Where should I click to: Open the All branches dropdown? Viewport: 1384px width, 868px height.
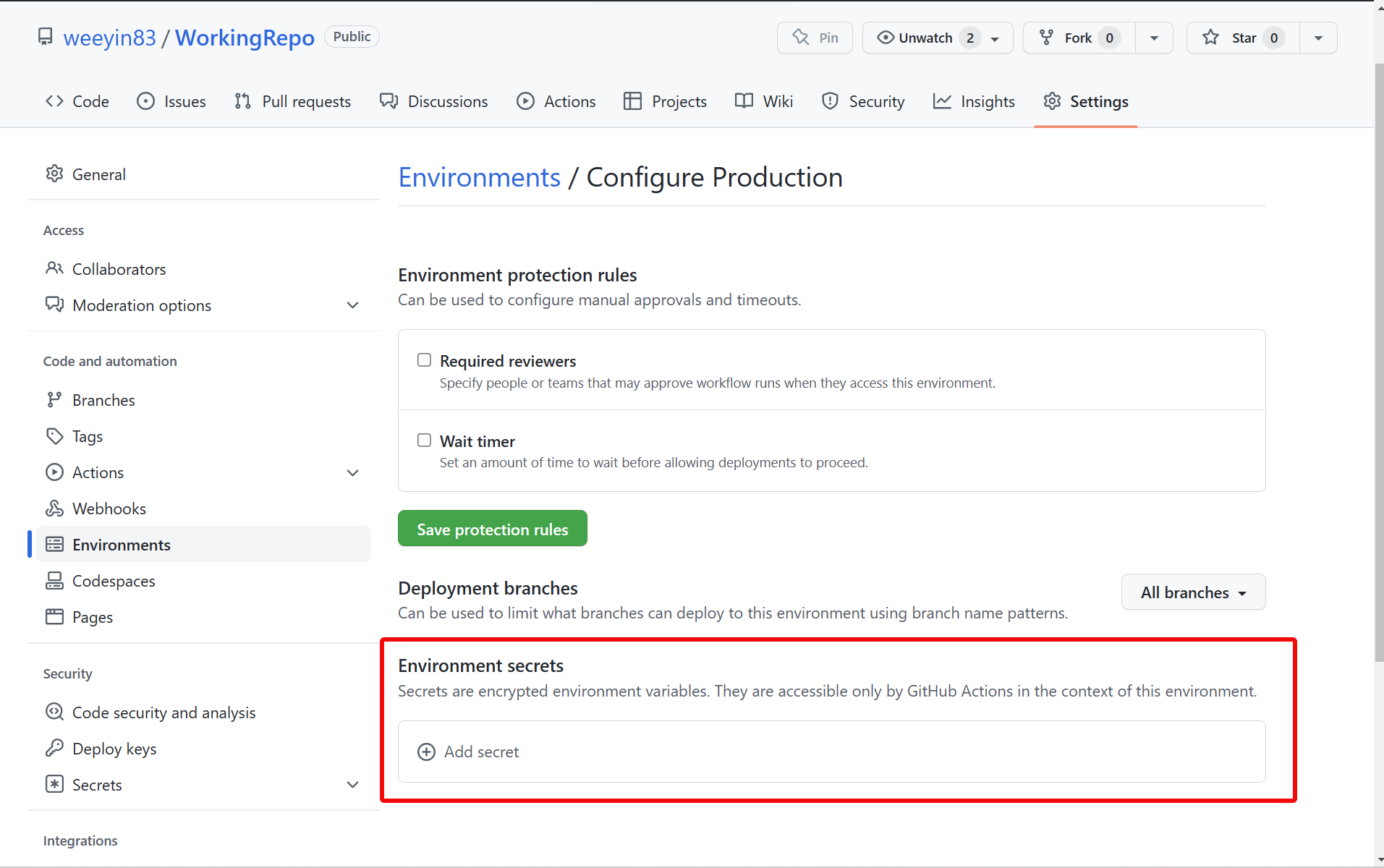[x=1192, y=592]
